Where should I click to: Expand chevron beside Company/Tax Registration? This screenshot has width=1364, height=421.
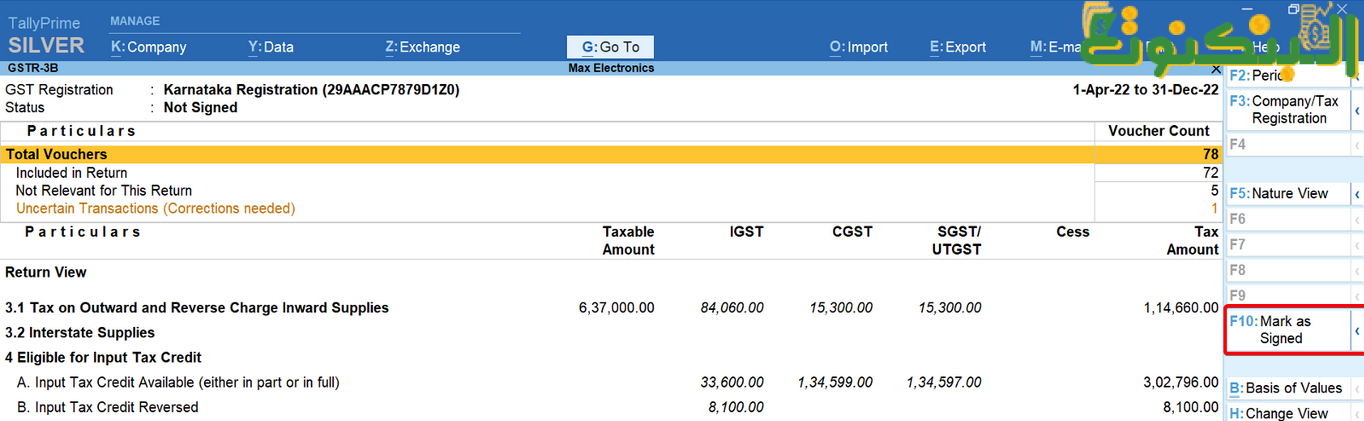[x=1357, y=109]
